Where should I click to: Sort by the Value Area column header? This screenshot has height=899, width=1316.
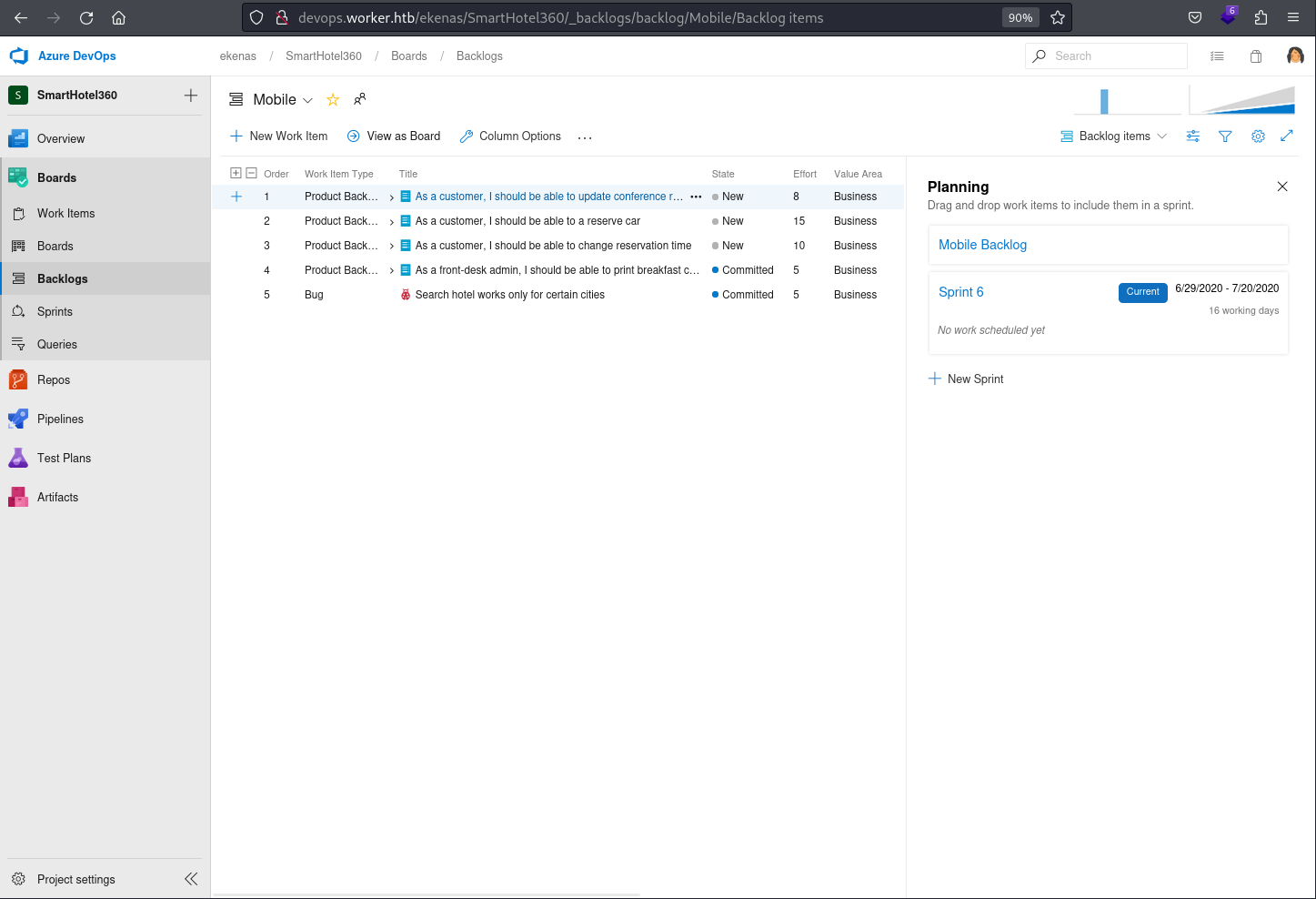pos(858,174)
